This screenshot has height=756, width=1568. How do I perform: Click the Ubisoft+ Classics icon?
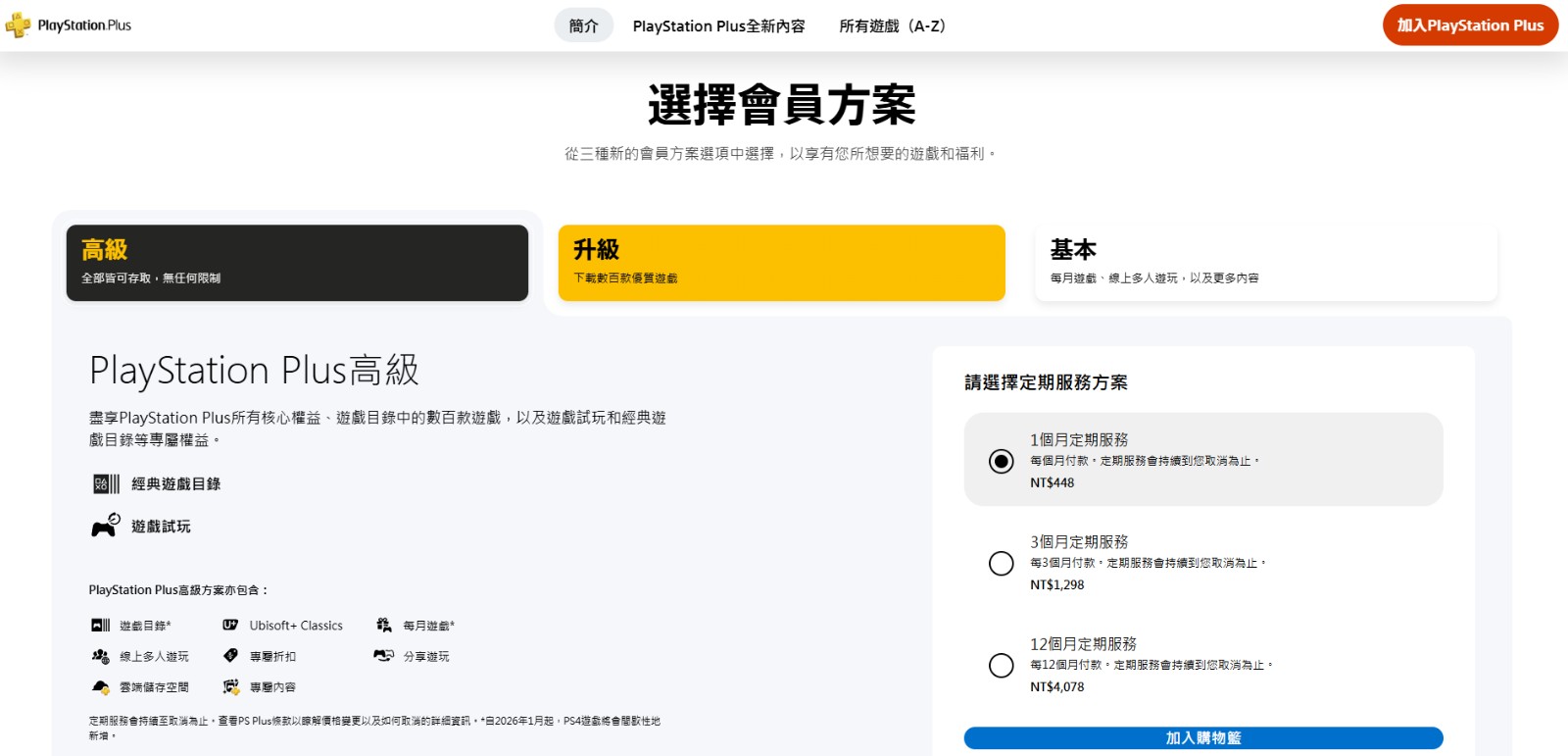(x=230, y=625)
